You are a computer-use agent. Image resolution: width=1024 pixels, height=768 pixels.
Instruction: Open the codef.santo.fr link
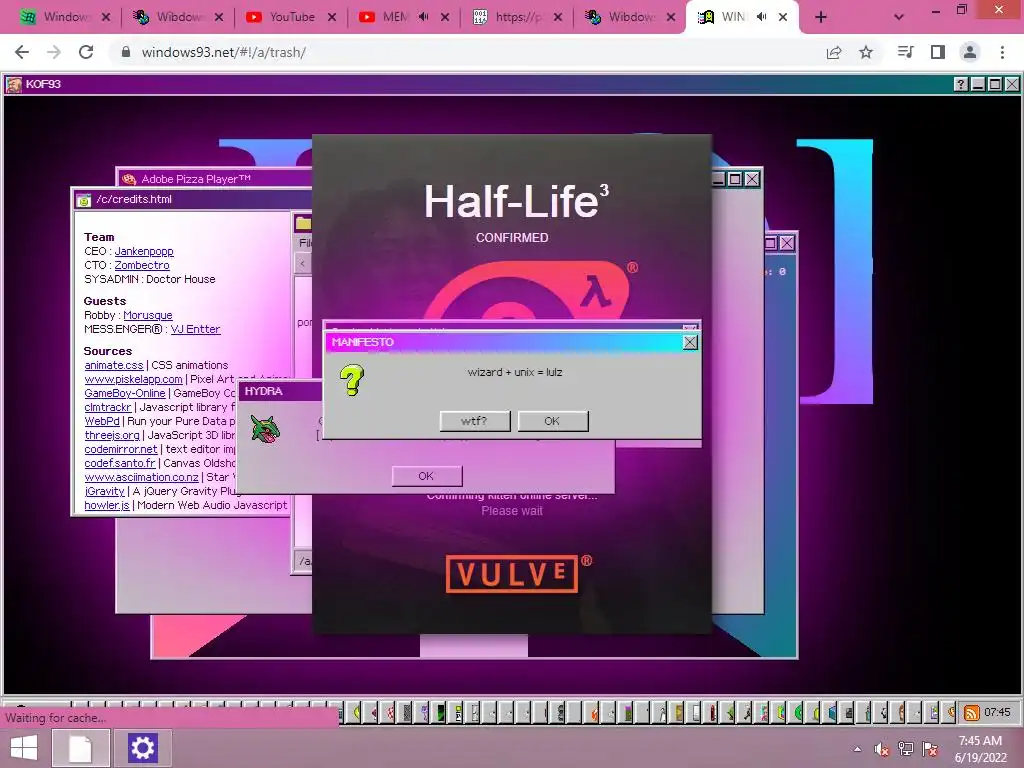tap(120, 463)
